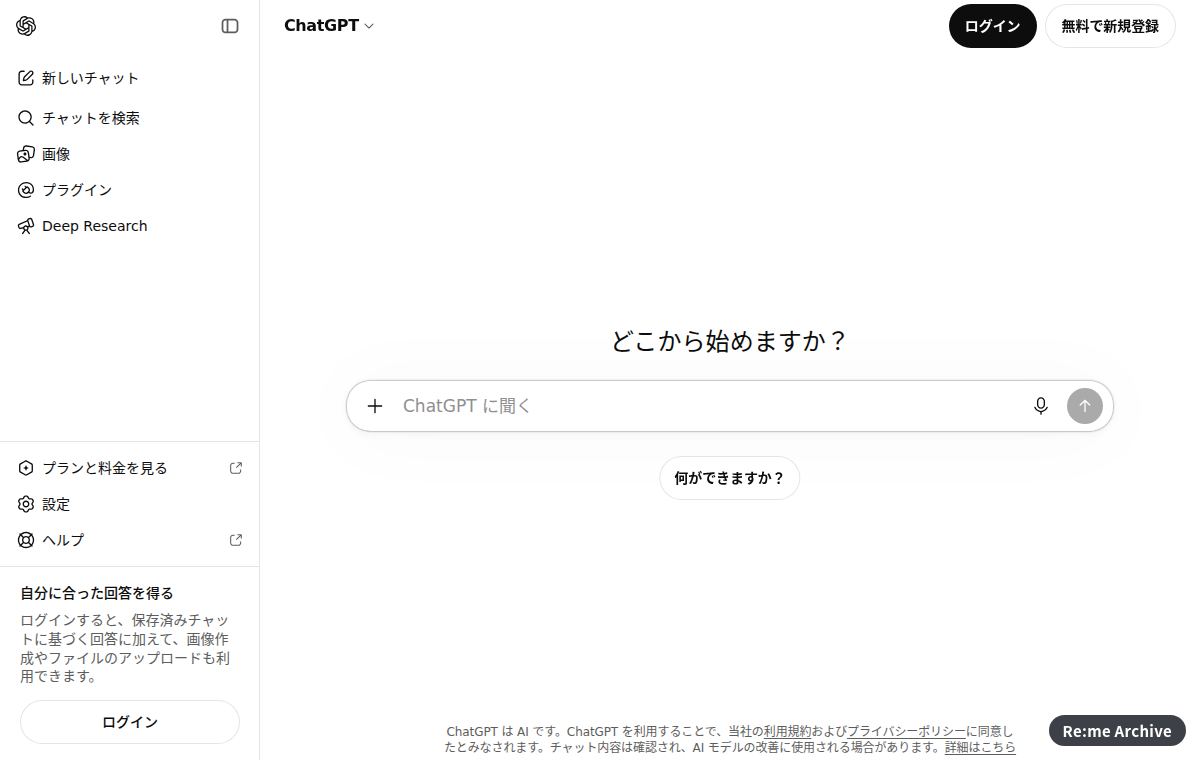This screenshot has width=1200, height=760.
Task: Click the settings gear icon
Action: click(26, 504)
